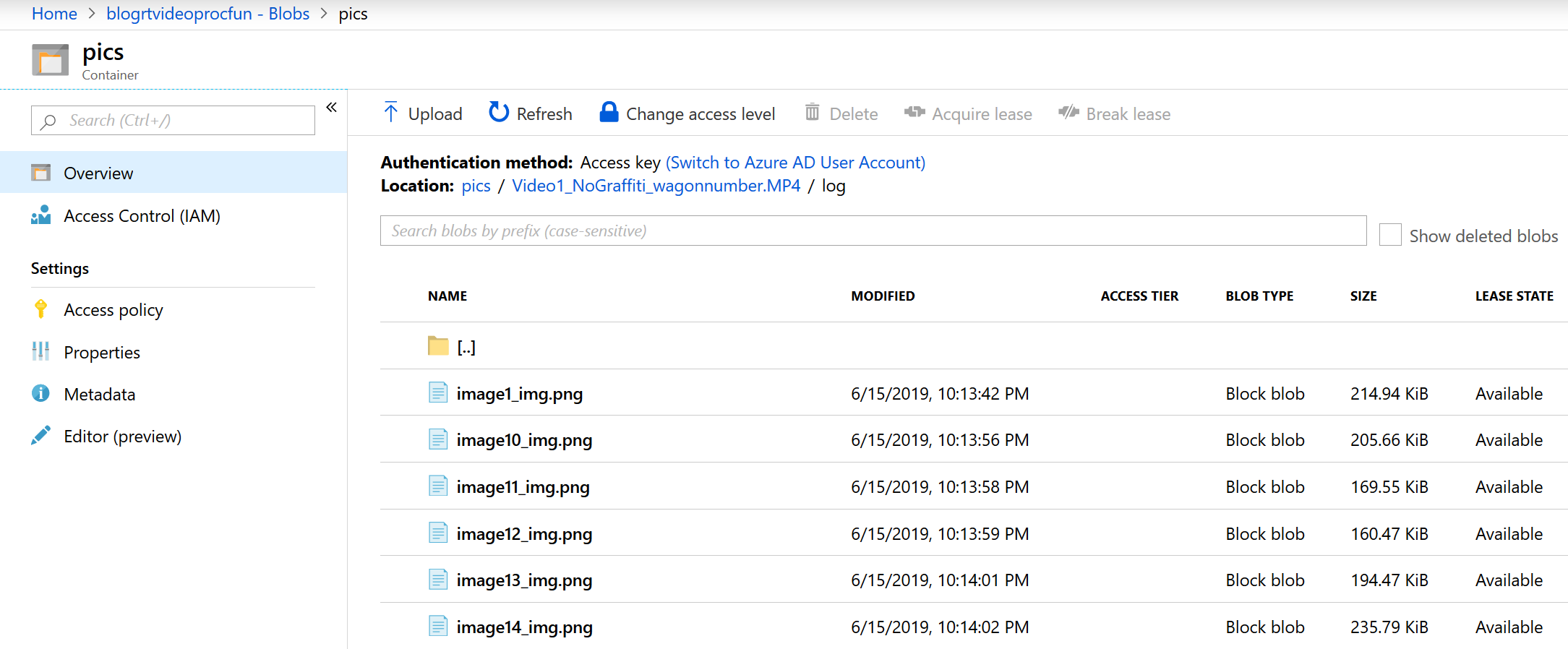Go to Home breadcrumb link
Screen dimensions: 1568x649
click(x=54, y=14)
